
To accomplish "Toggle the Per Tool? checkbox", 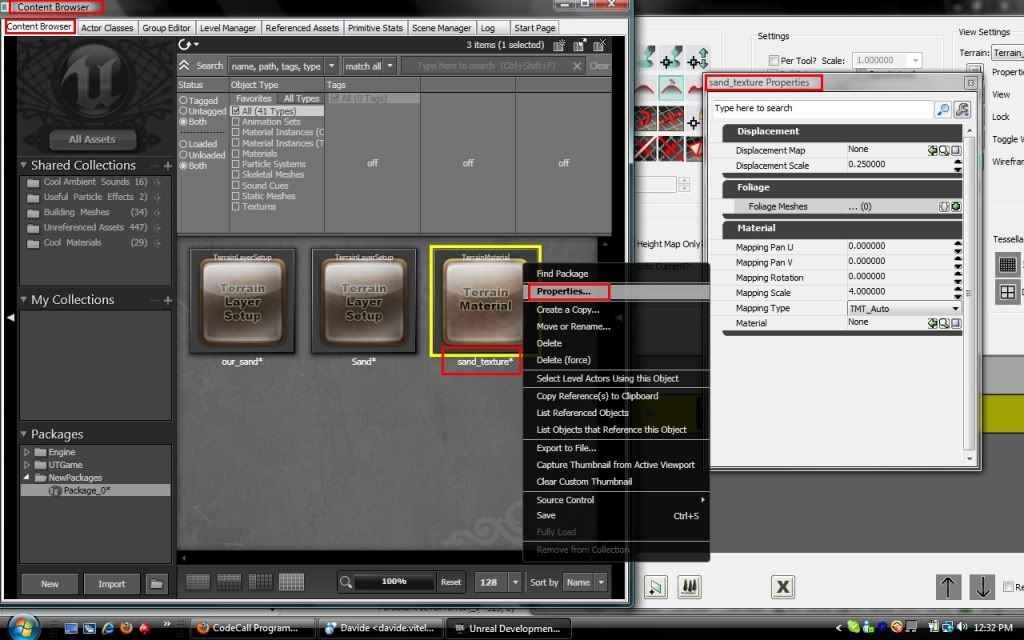I will 774,61.
